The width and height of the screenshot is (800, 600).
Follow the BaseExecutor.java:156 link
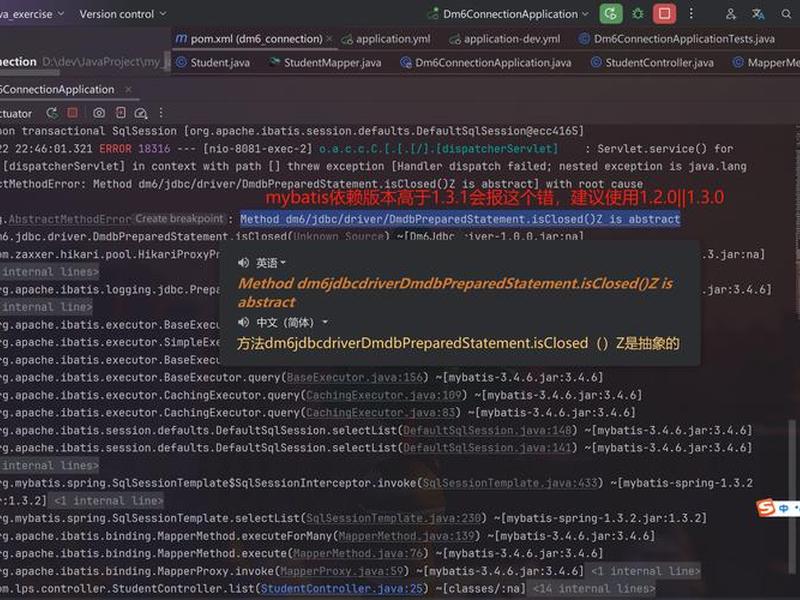coord(355,378)
